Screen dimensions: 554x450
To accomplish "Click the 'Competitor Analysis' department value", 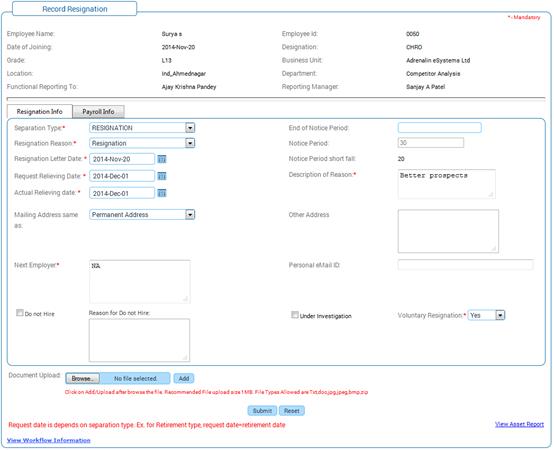I will (433, 73).
